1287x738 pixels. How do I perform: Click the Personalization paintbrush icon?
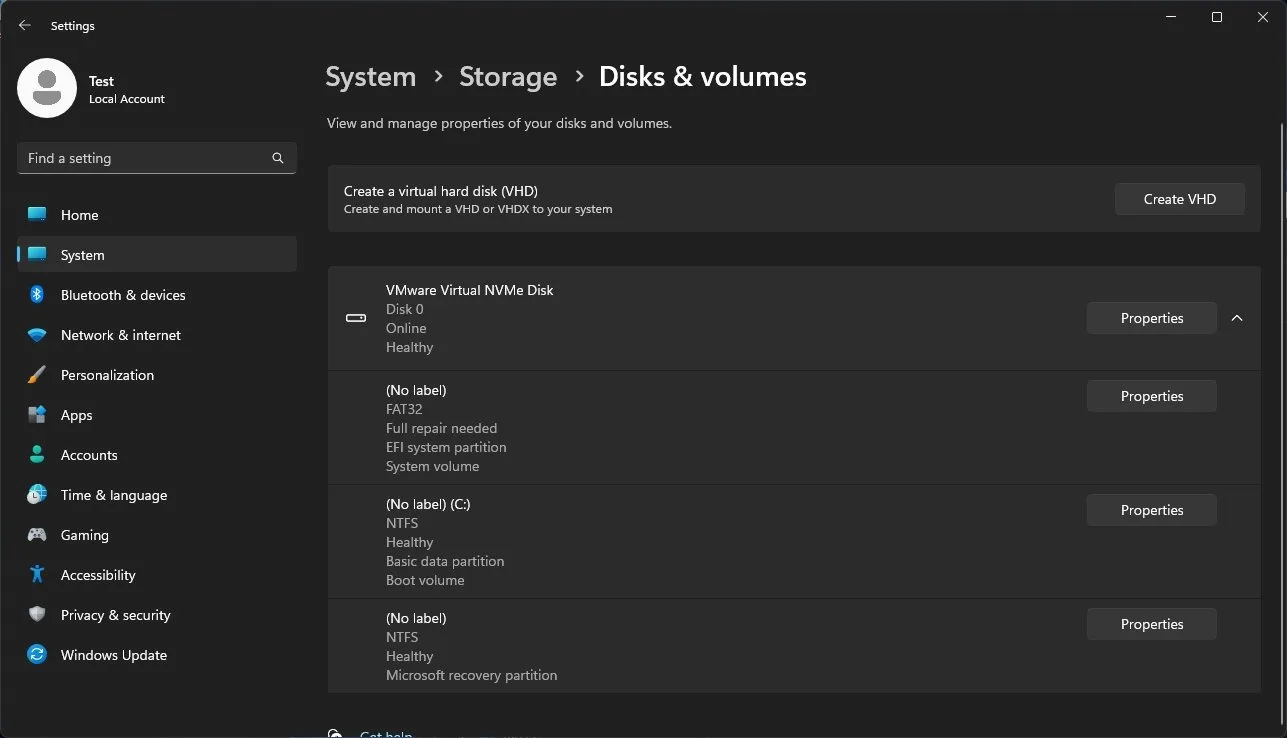click(37, 375)
